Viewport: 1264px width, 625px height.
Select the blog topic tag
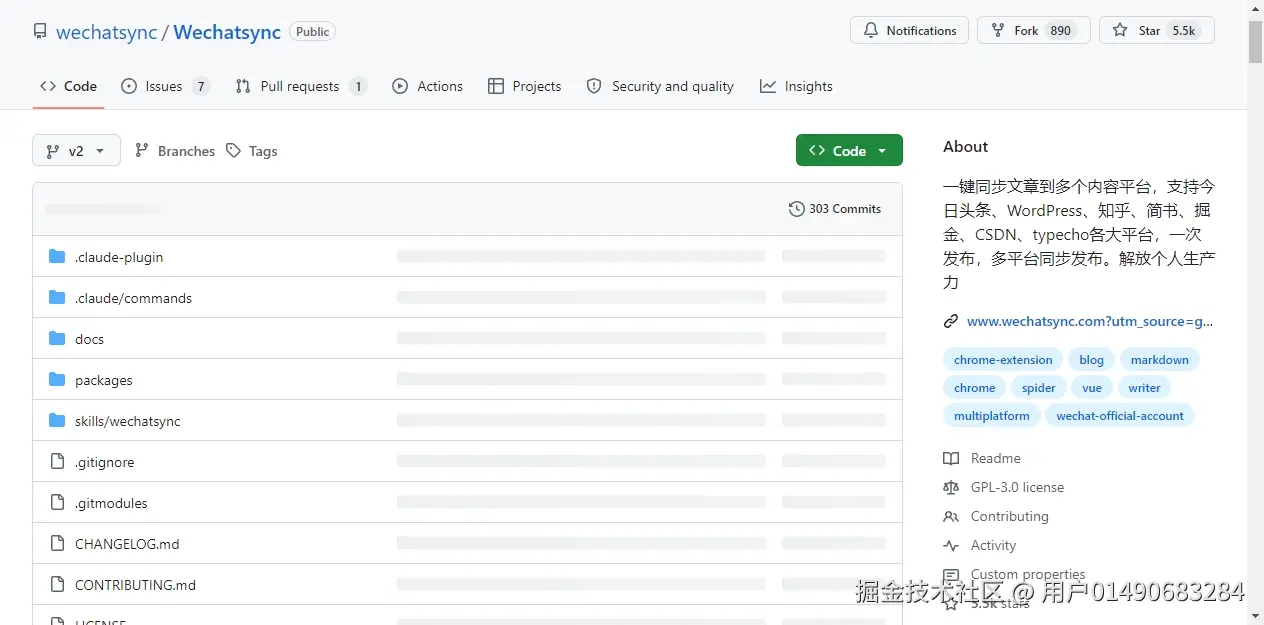coord(1092,360)
